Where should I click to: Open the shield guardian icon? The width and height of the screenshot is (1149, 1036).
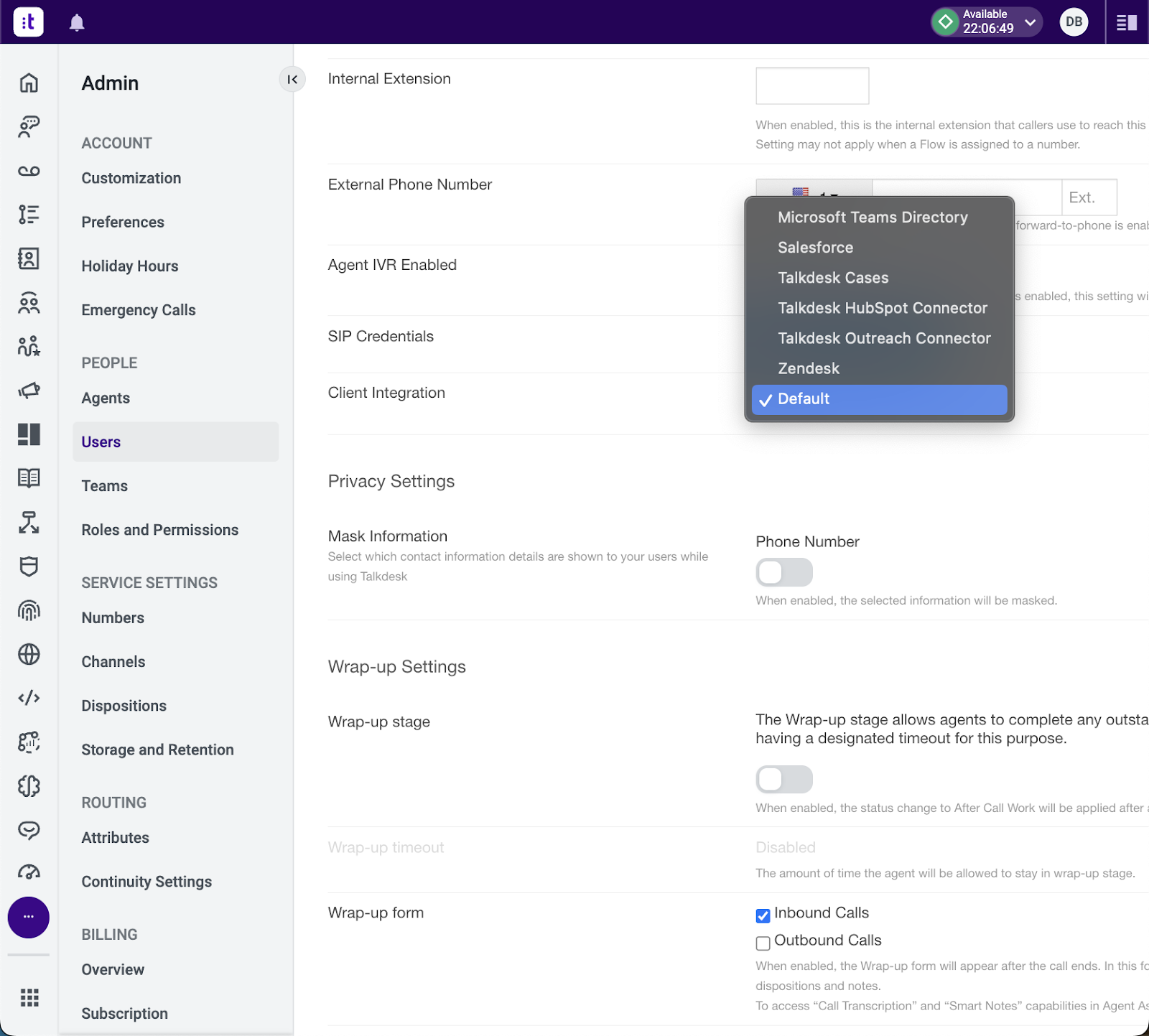coord(29,566)
